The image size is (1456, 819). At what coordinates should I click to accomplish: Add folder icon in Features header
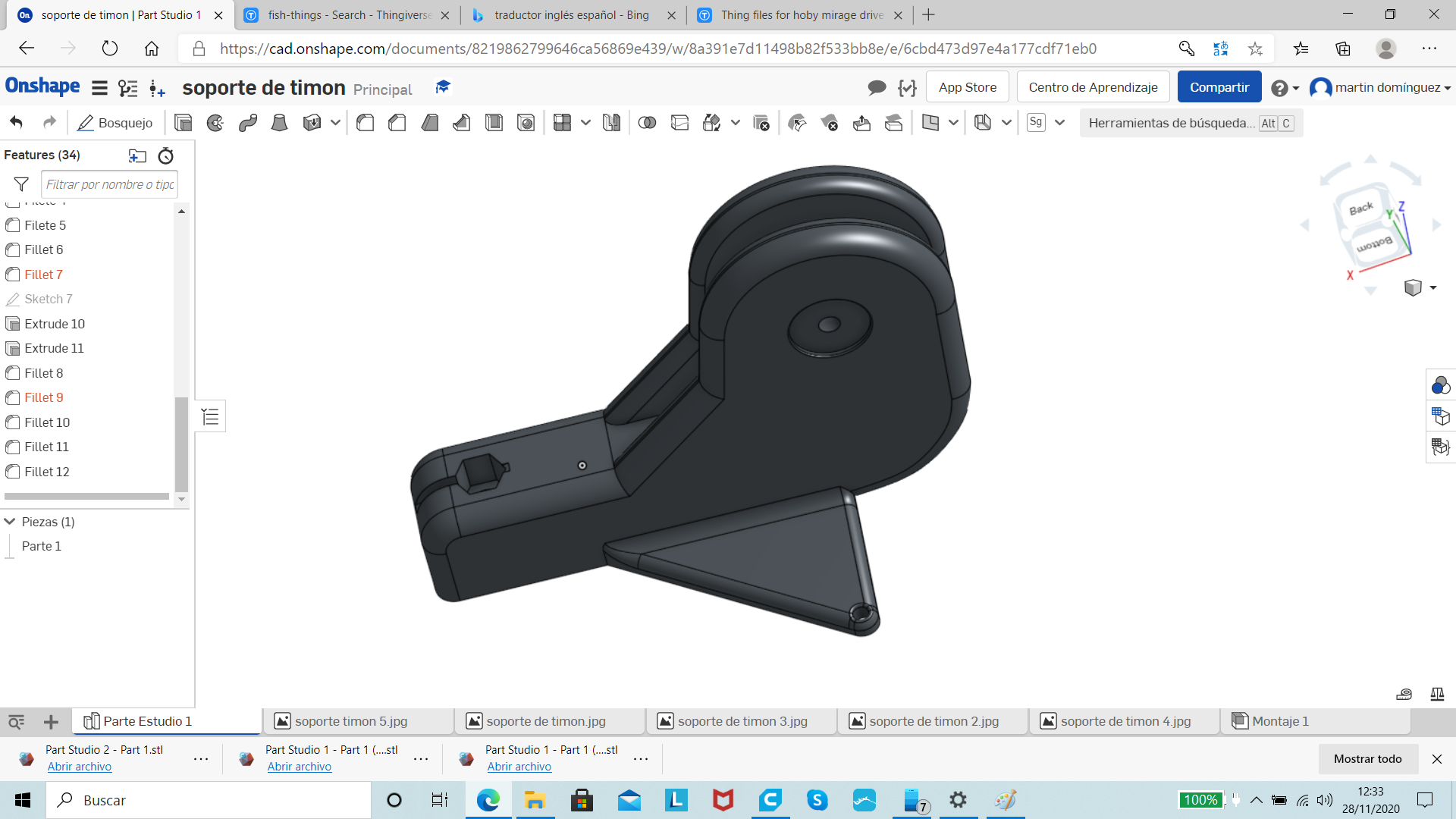tap(137, 155)
